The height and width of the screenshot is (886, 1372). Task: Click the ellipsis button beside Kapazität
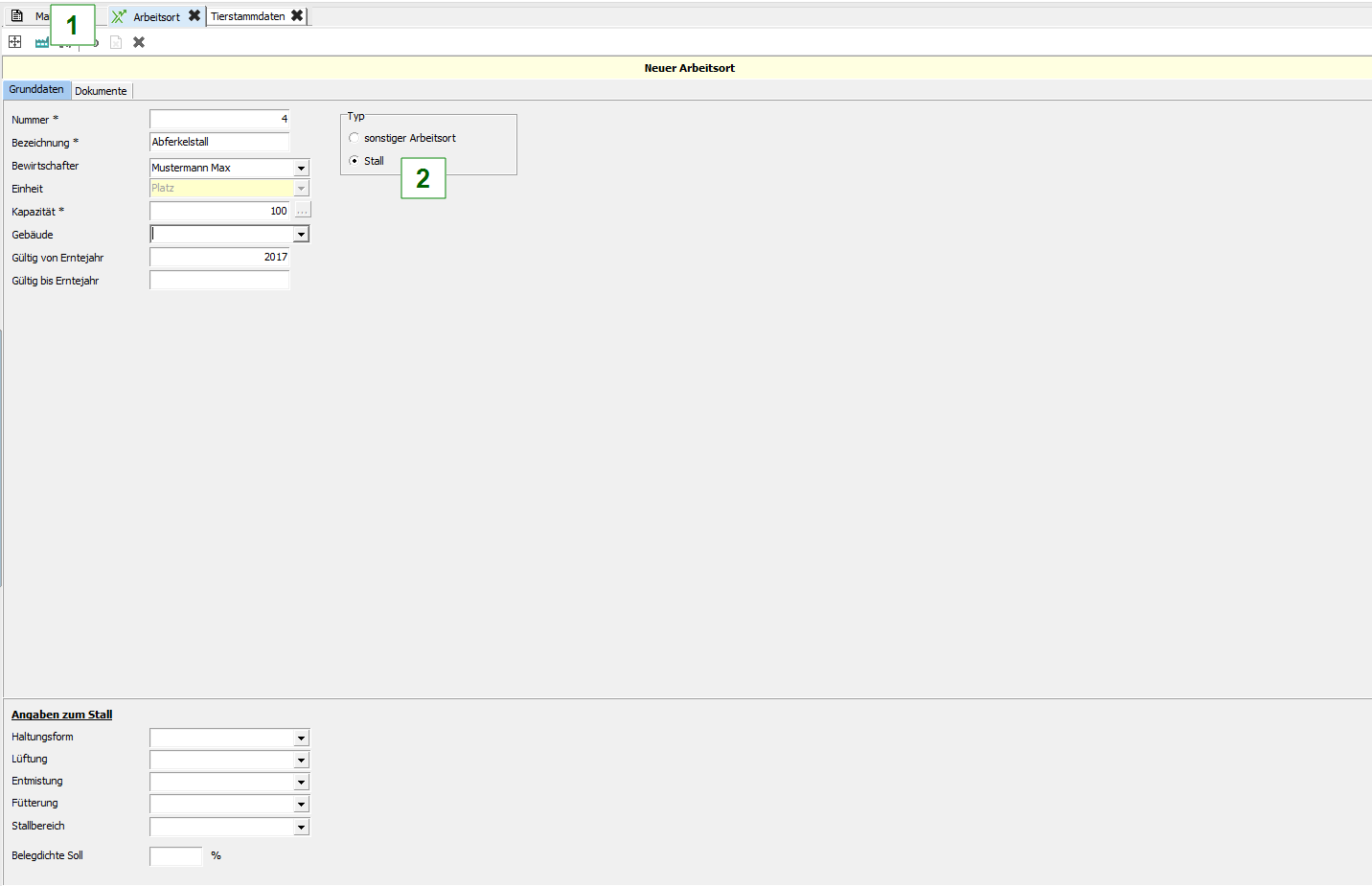coord(302,211)
